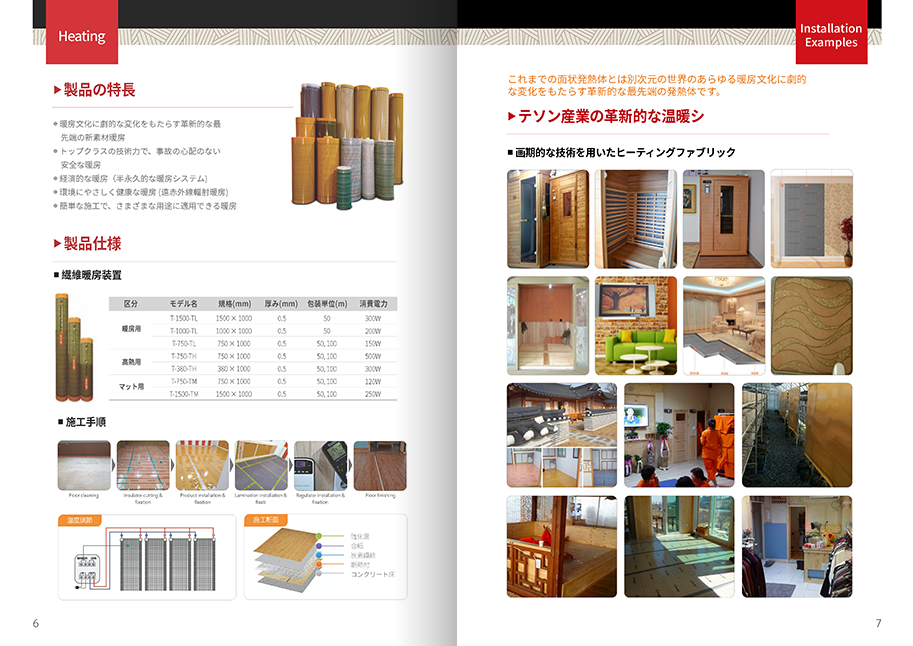The height and width of the screenshot is (646, 913).
Task: Open the monks in orange robes photo
Action: pos(679,435)
